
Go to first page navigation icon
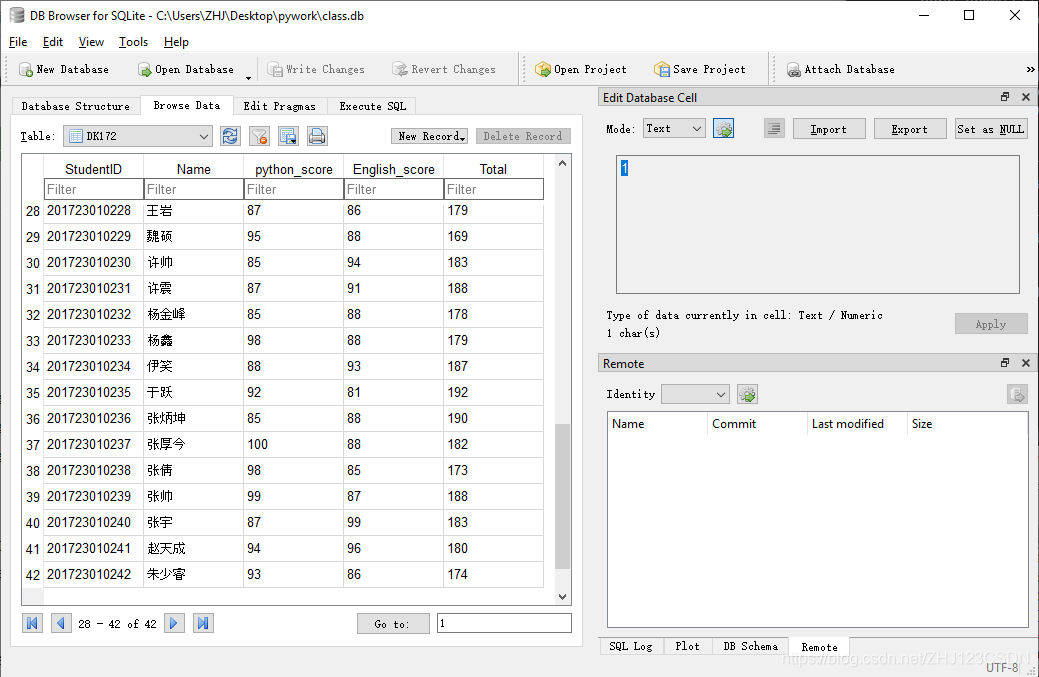[32, 623]
